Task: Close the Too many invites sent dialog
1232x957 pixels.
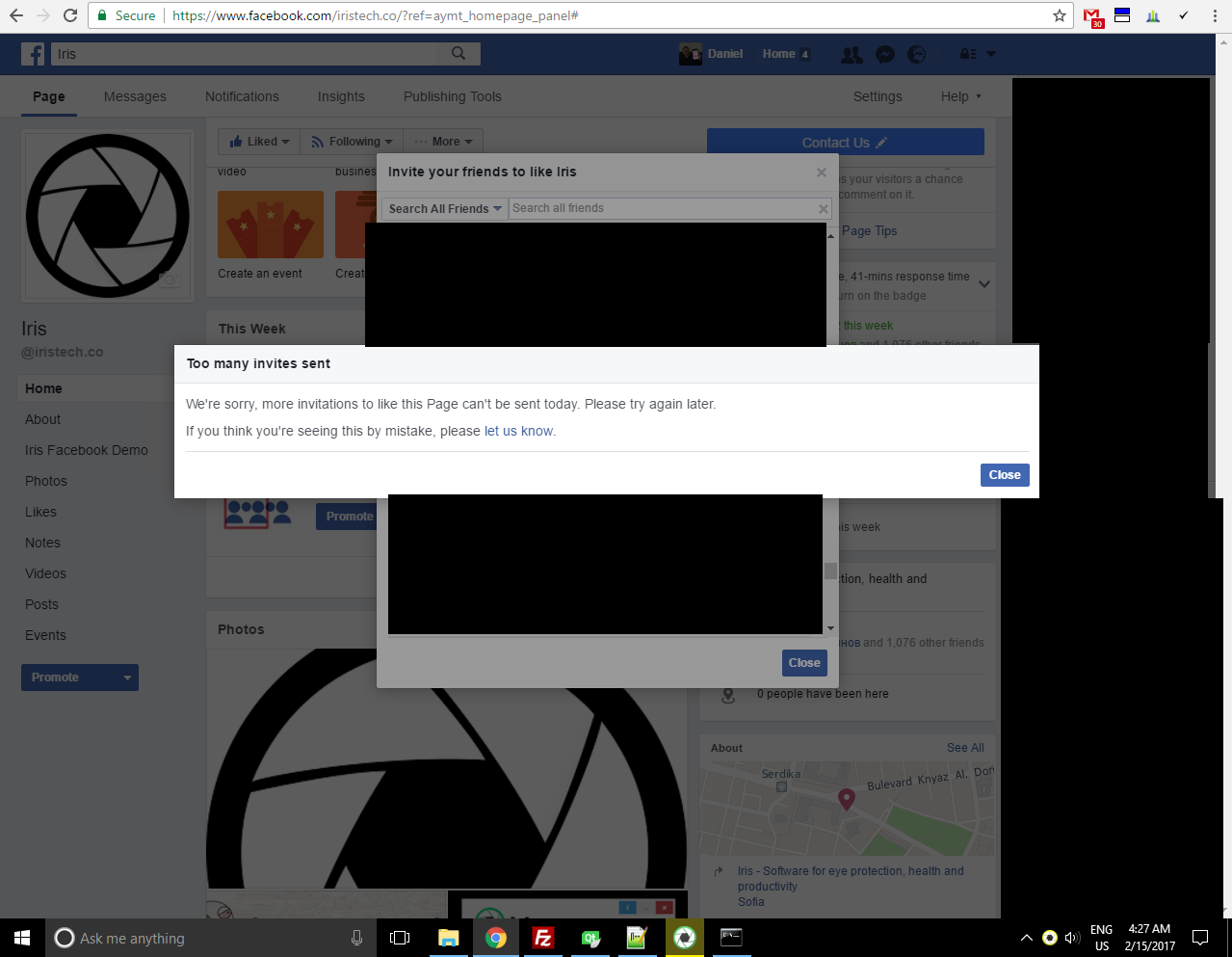Action: pos(1005,475)
